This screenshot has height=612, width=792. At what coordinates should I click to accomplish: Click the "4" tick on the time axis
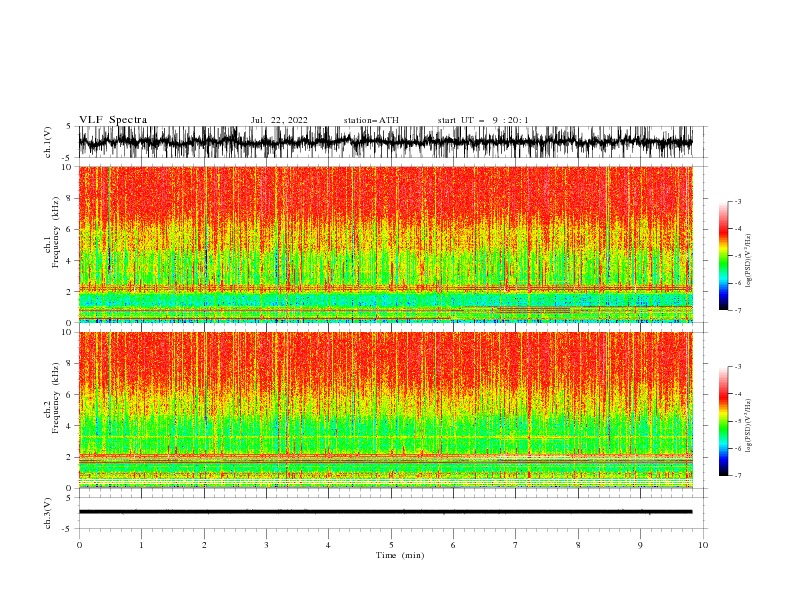[328, 545]
